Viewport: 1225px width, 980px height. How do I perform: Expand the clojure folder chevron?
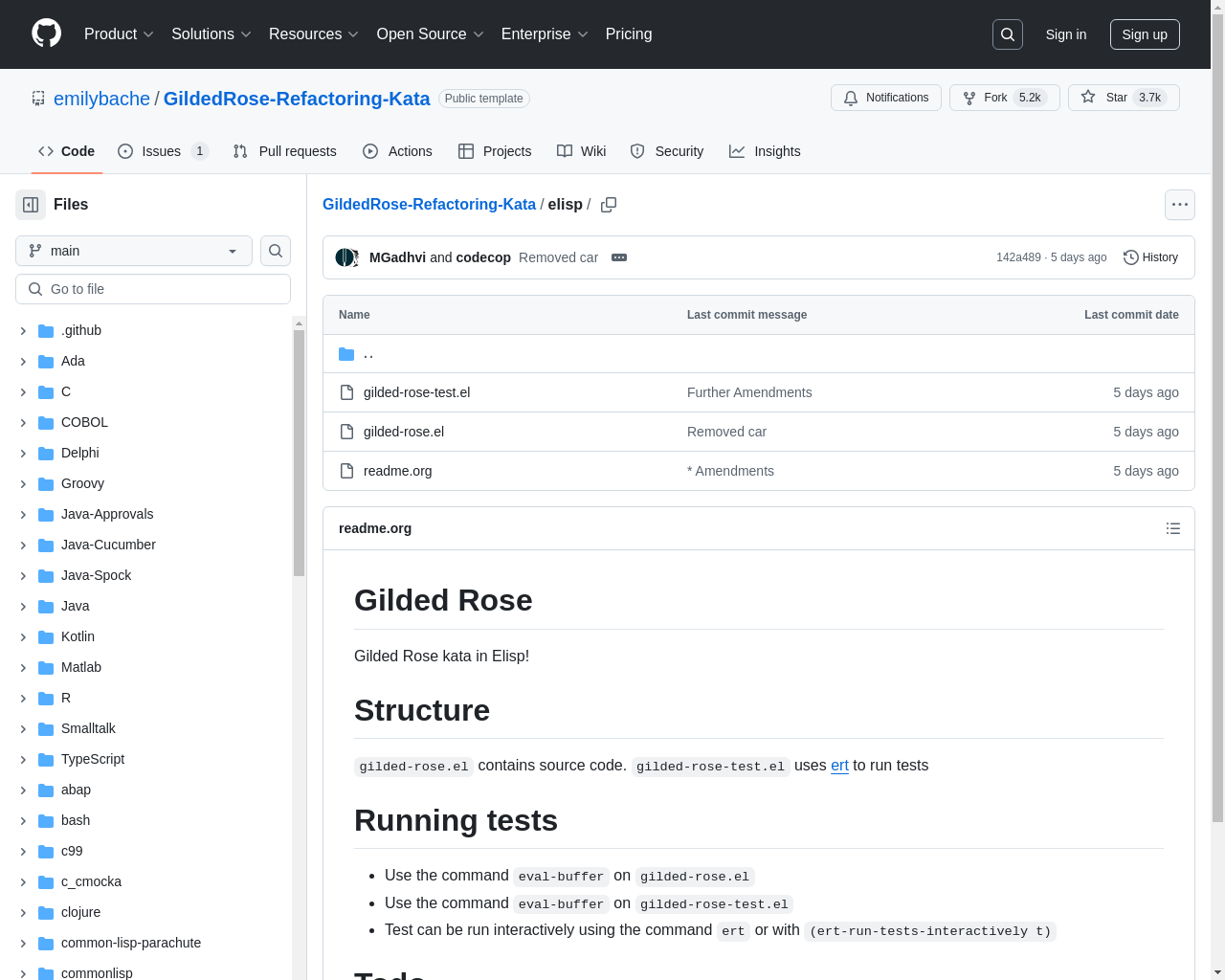tap(23, 913)
